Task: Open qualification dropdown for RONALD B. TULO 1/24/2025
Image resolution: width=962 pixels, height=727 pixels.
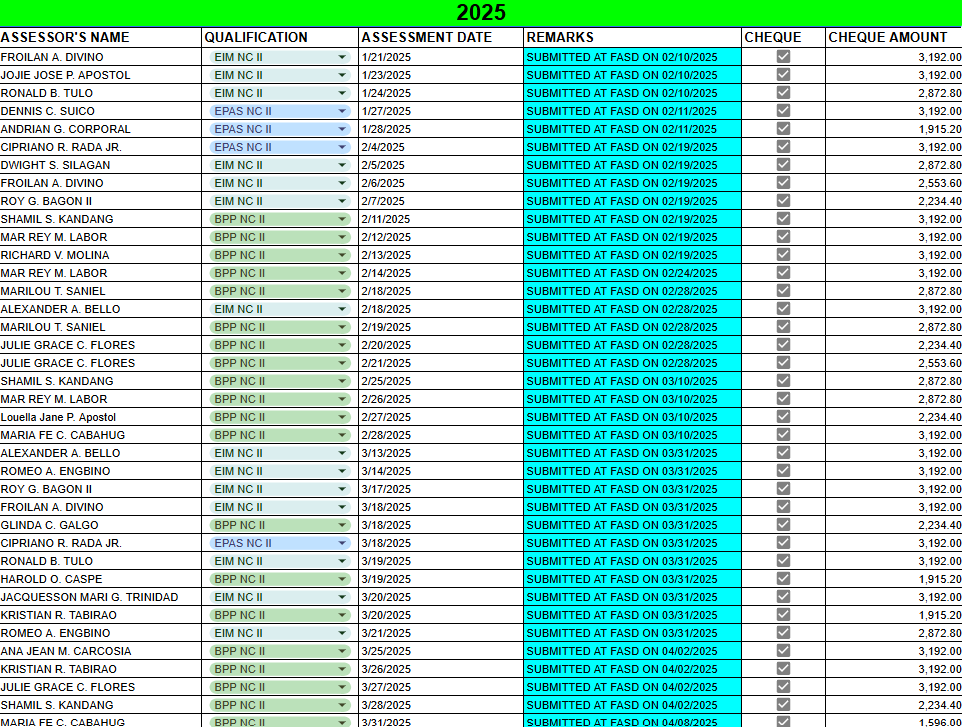Action: (342, 93)
